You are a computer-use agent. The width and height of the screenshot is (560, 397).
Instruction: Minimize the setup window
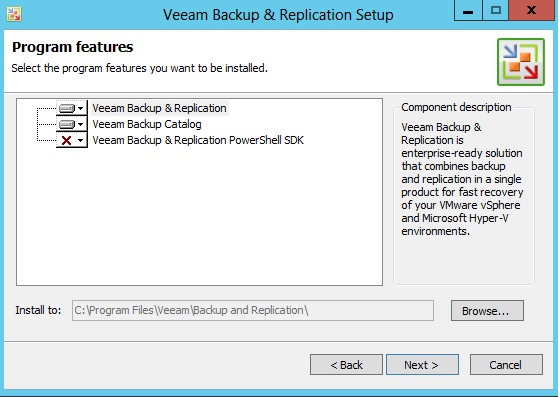pyautogui.click(x=468, y=11)
